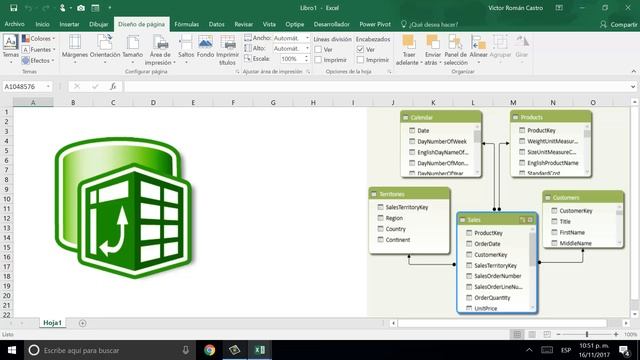Select column header A

[33, 102]
